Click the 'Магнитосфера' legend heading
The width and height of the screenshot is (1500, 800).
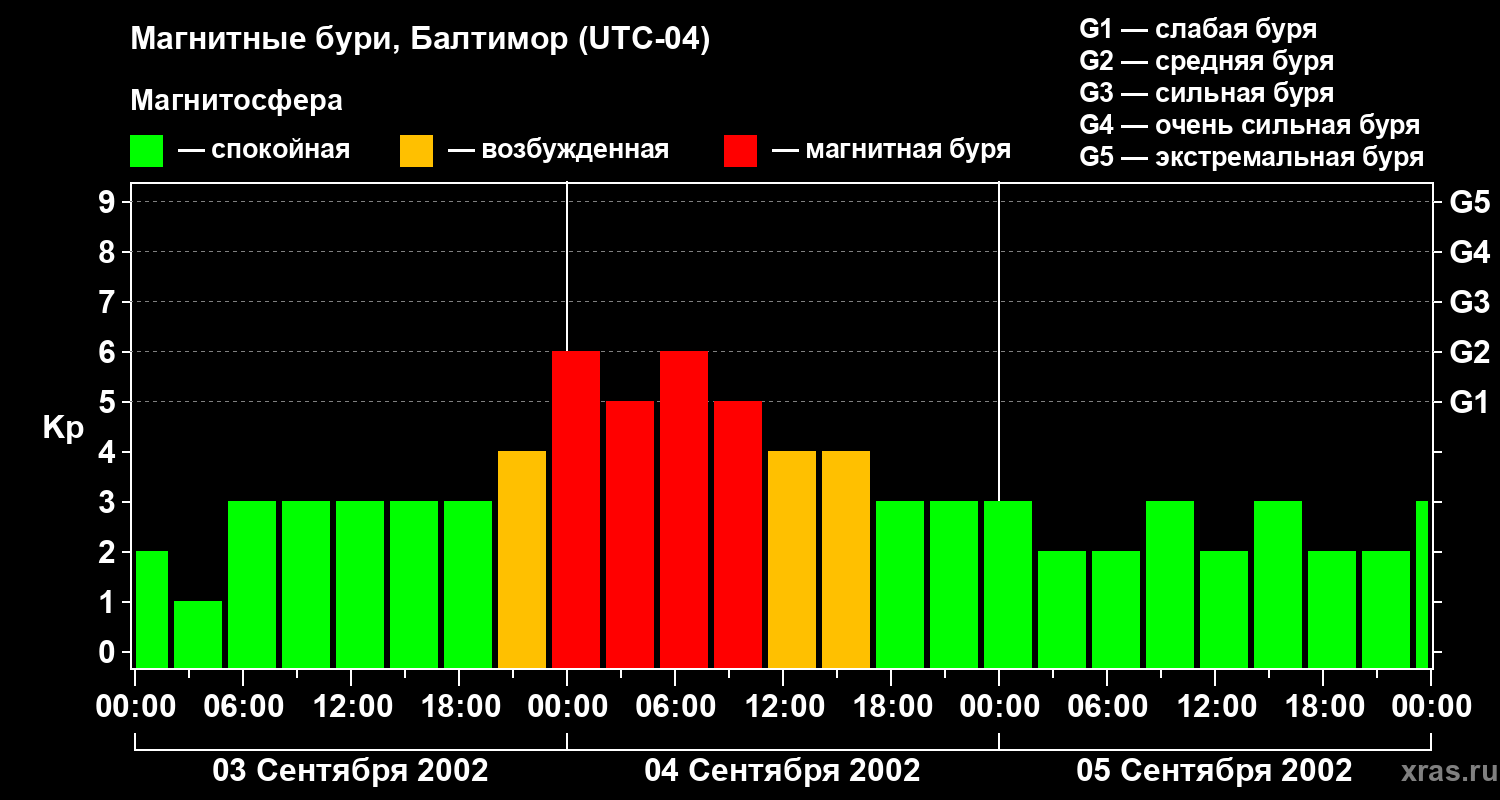coord(236,101)
